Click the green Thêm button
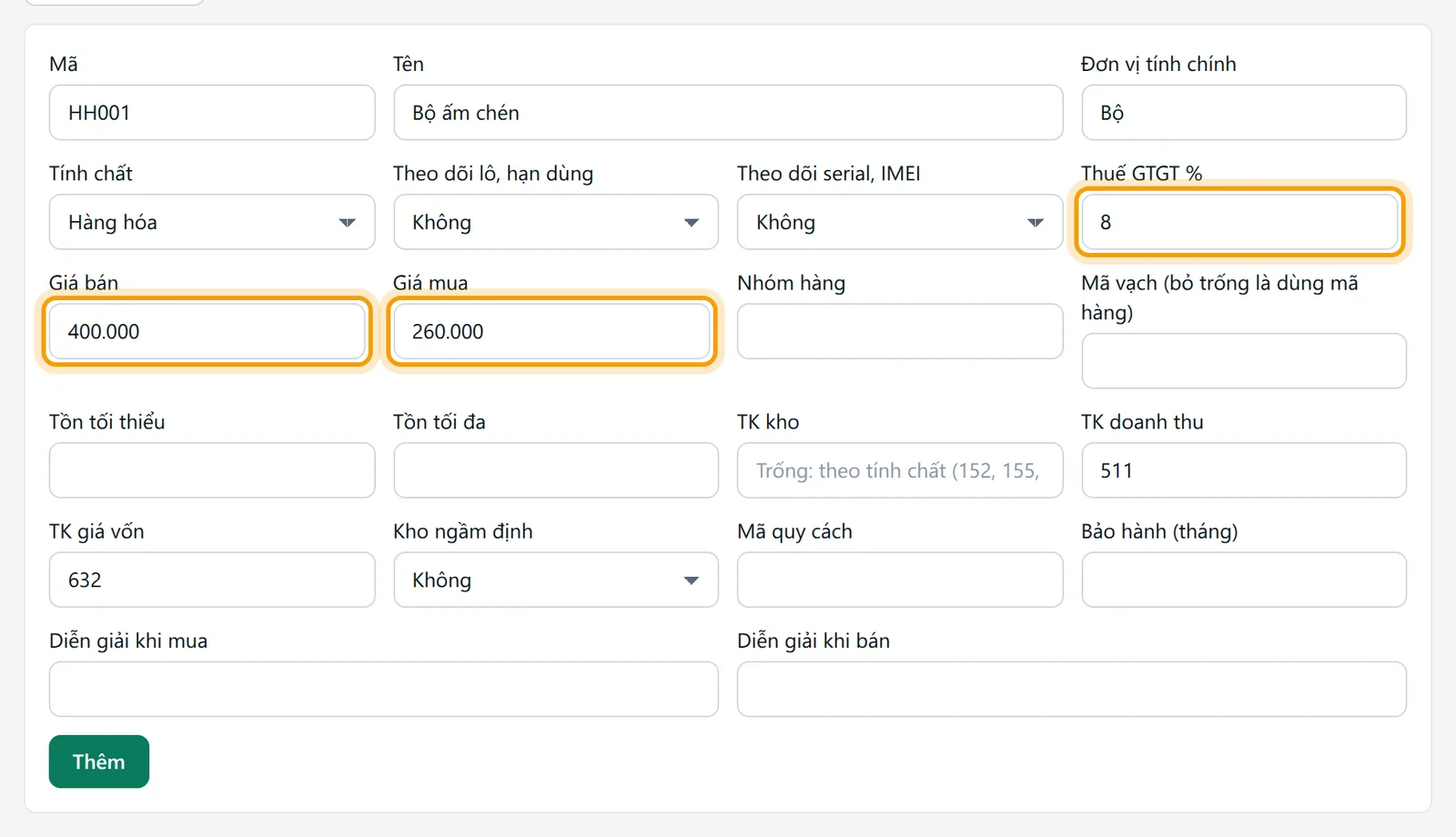Screen dimensions: 1456x837 pos(99,761)
